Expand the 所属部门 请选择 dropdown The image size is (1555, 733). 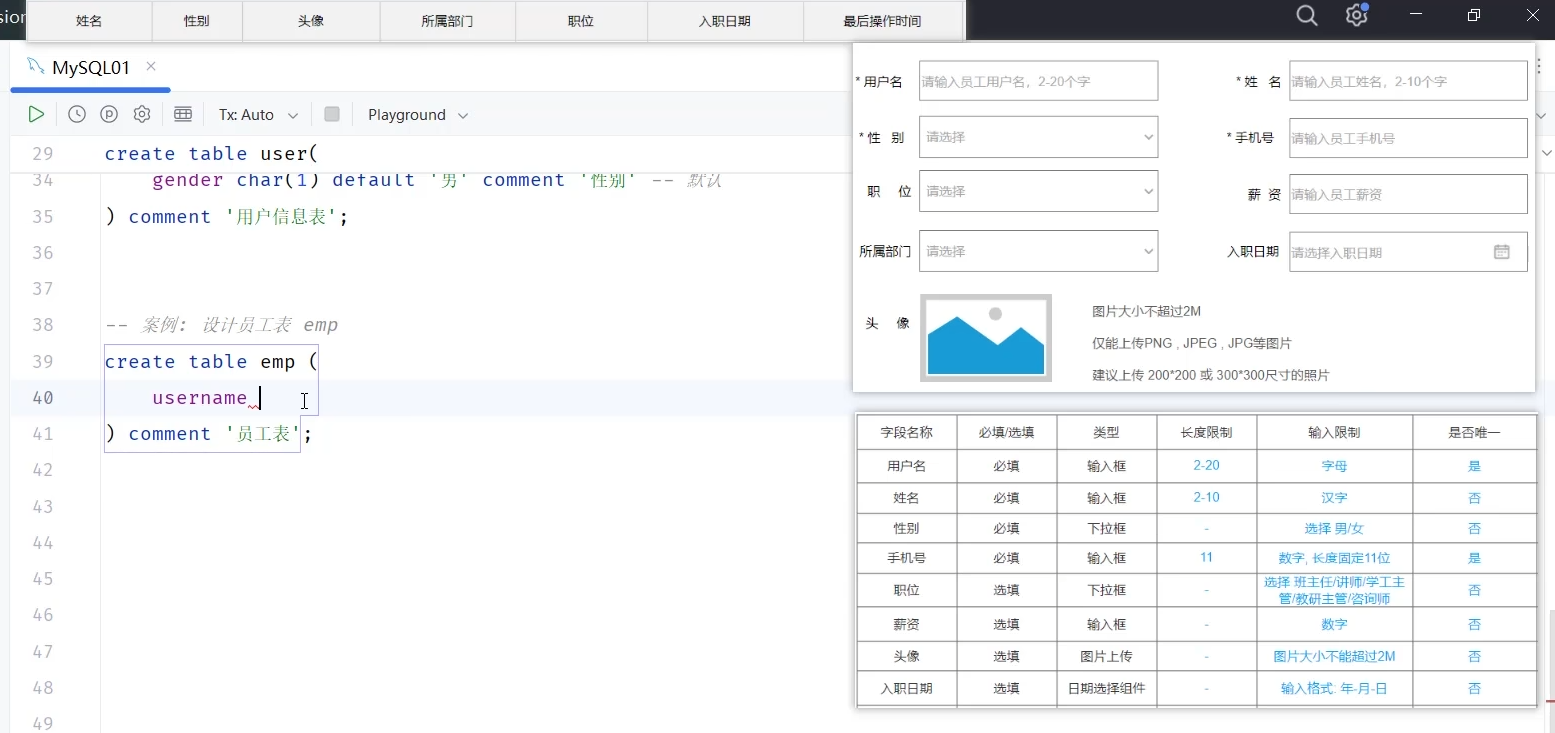1038,251
